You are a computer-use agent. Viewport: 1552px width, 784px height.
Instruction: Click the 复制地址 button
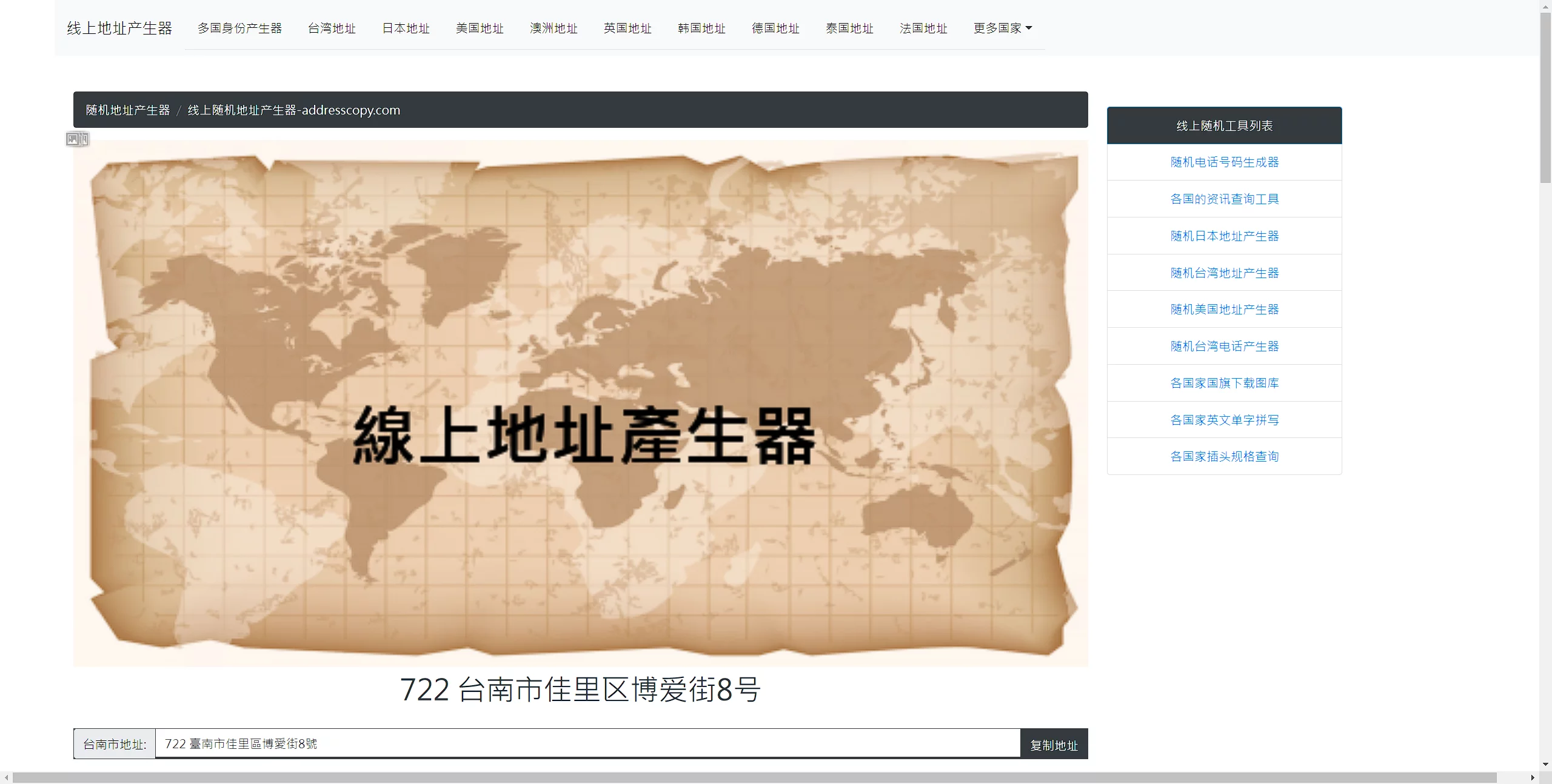(x=1054, y=745)
